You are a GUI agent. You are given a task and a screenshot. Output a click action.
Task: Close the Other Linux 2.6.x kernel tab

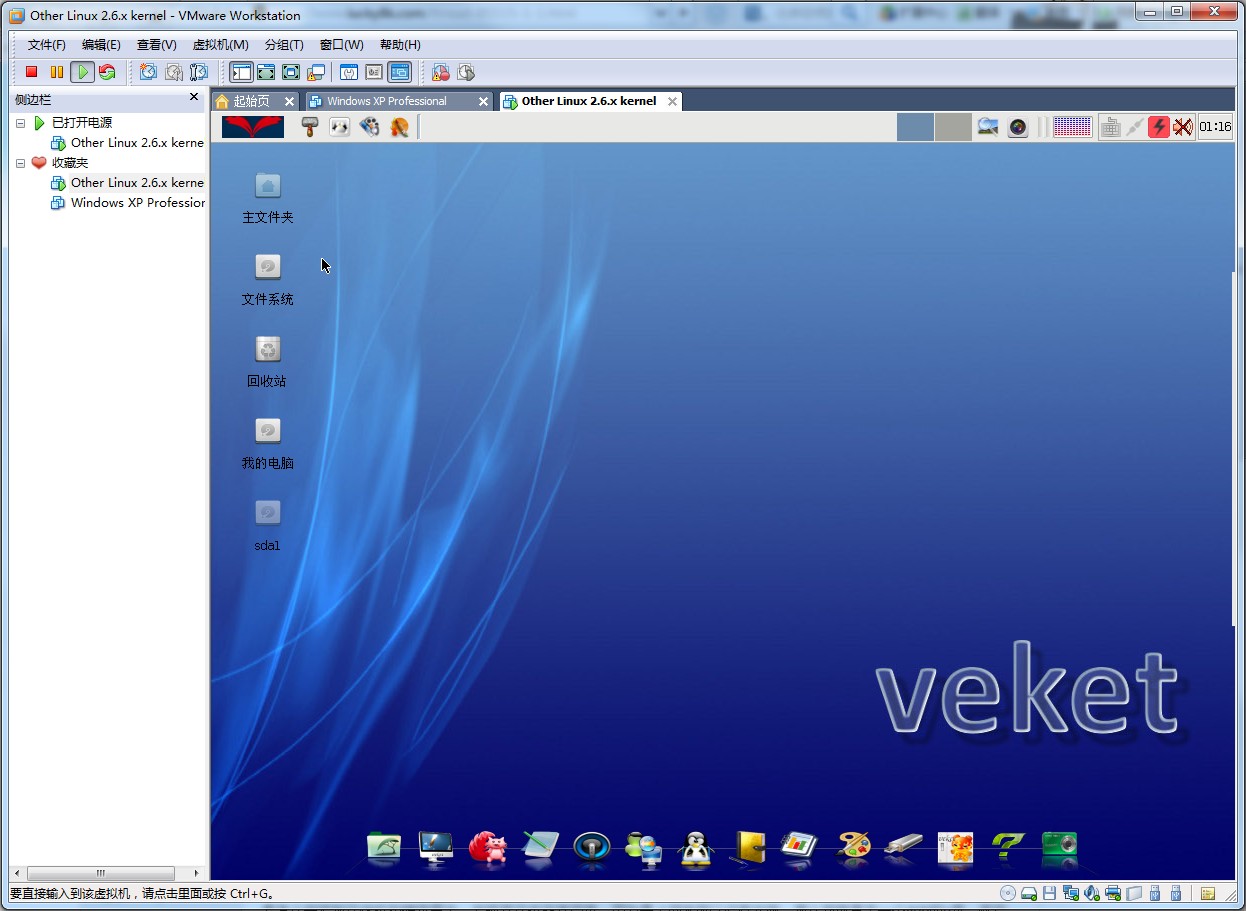coord(673,101)
